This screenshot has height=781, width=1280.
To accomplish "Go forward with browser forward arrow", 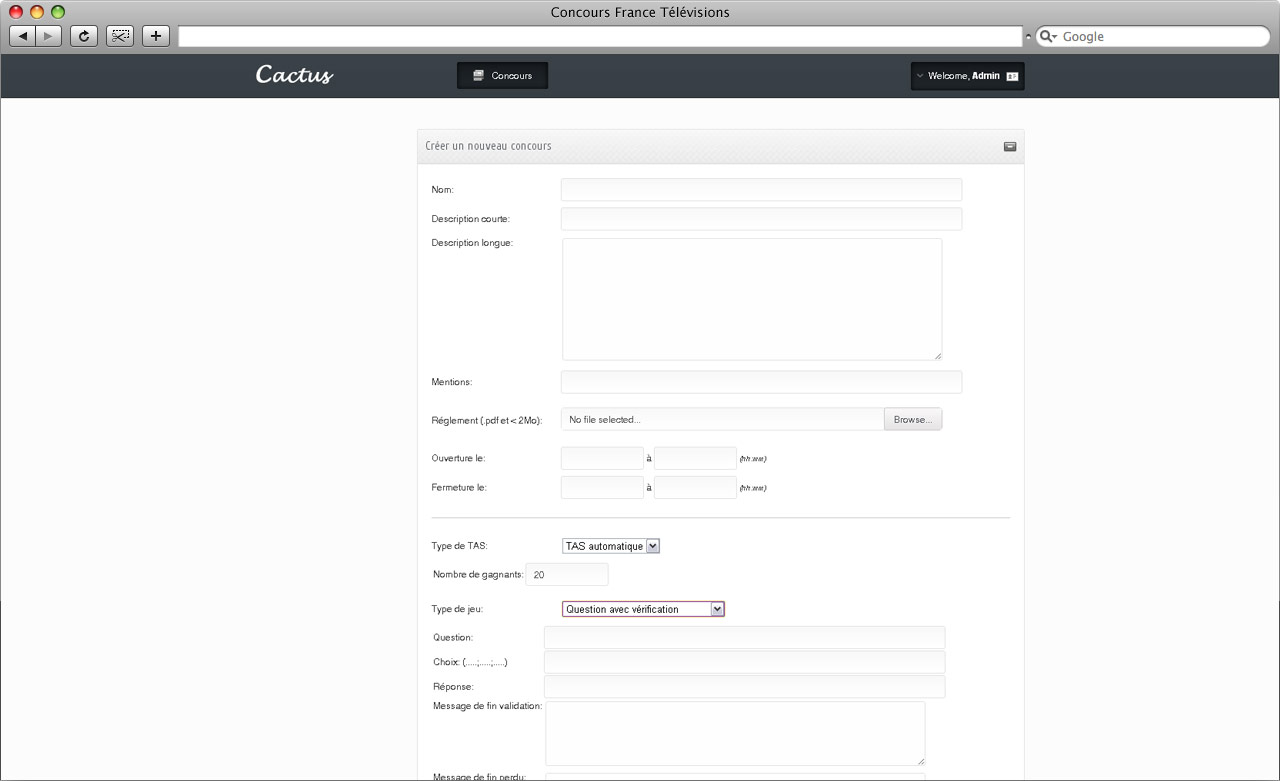I will point(48,36).
